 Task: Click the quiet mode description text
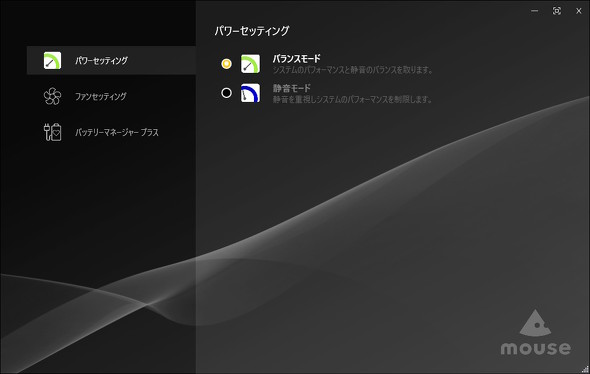(352, 99)
